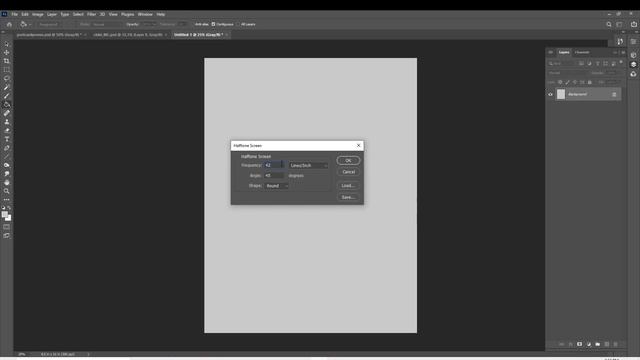Screen dimensions: 640x360
Task: Click Load... in Halftone Screen dialog
Action: click(348, 186)
